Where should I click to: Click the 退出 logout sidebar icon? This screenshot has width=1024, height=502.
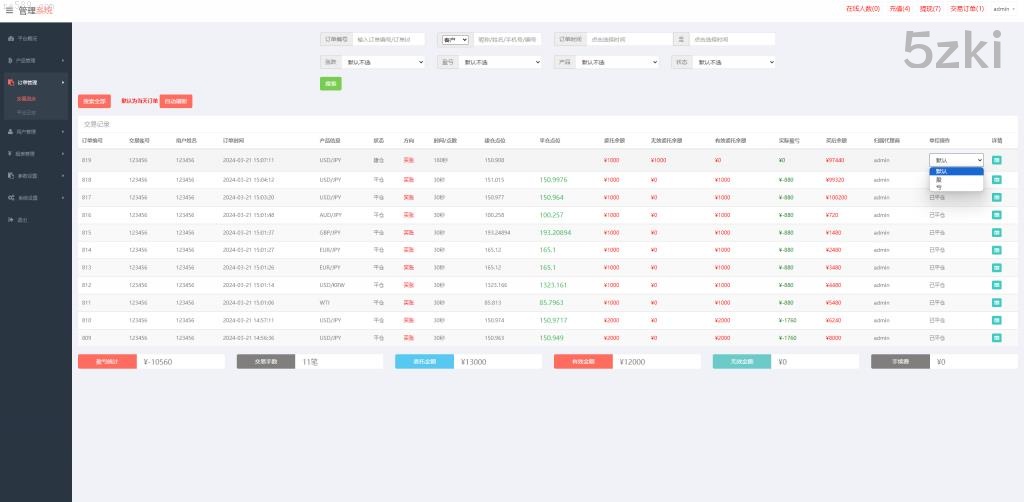pos(9,219)
